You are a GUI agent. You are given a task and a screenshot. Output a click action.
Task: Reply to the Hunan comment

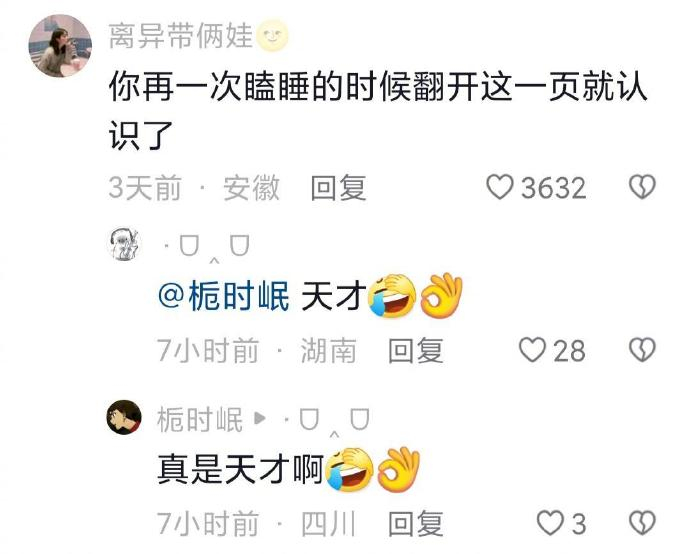pos(416,351)
